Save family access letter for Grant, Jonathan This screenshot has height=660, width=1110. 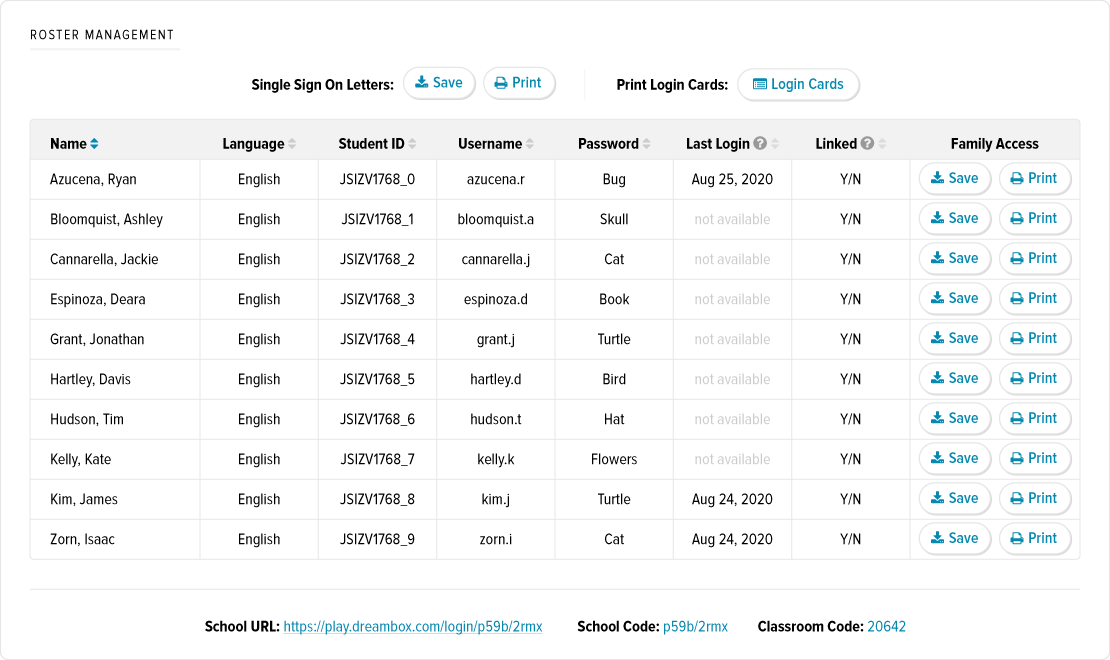point(954,338)
